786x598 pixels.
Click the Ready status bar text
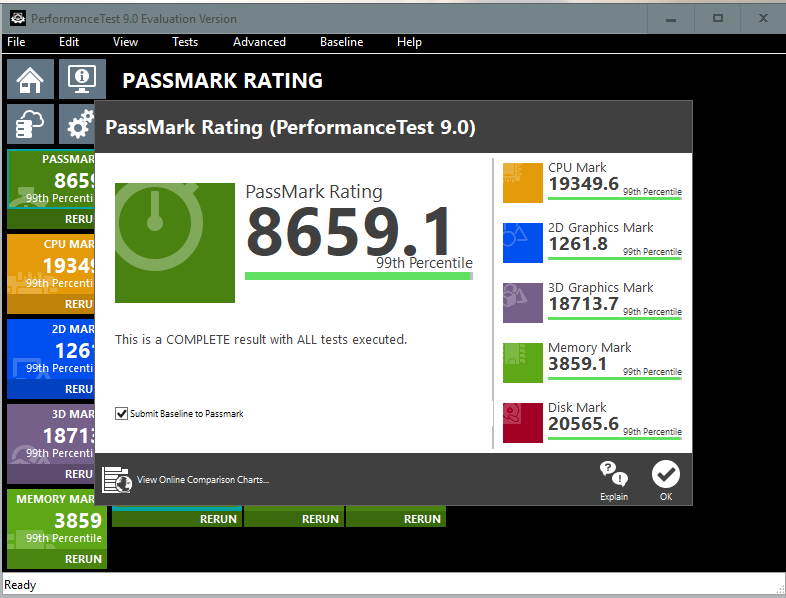click(x=20, y=585)
